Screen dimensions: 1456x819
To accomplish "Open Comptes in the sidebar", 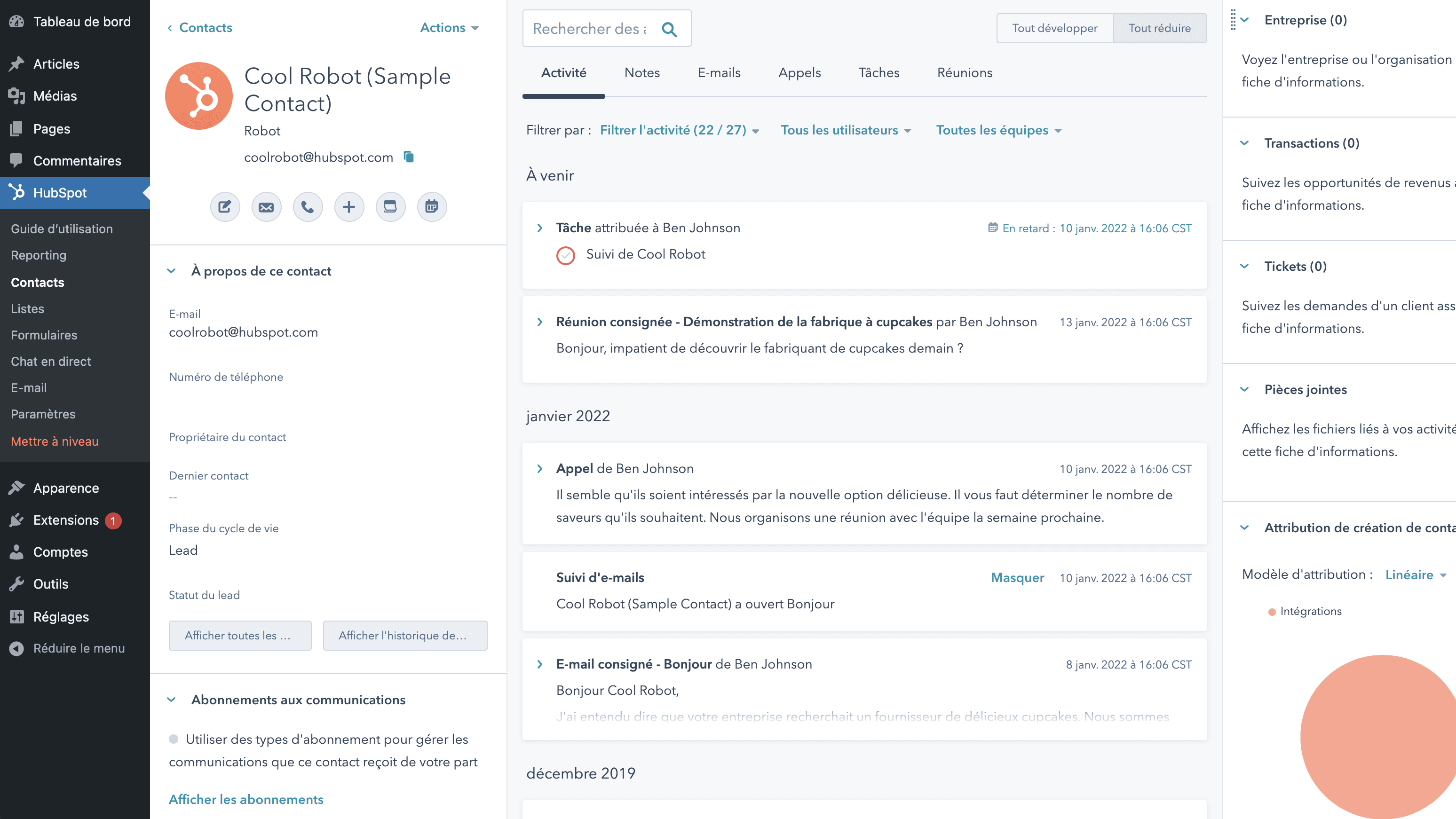I will (75, 552).
